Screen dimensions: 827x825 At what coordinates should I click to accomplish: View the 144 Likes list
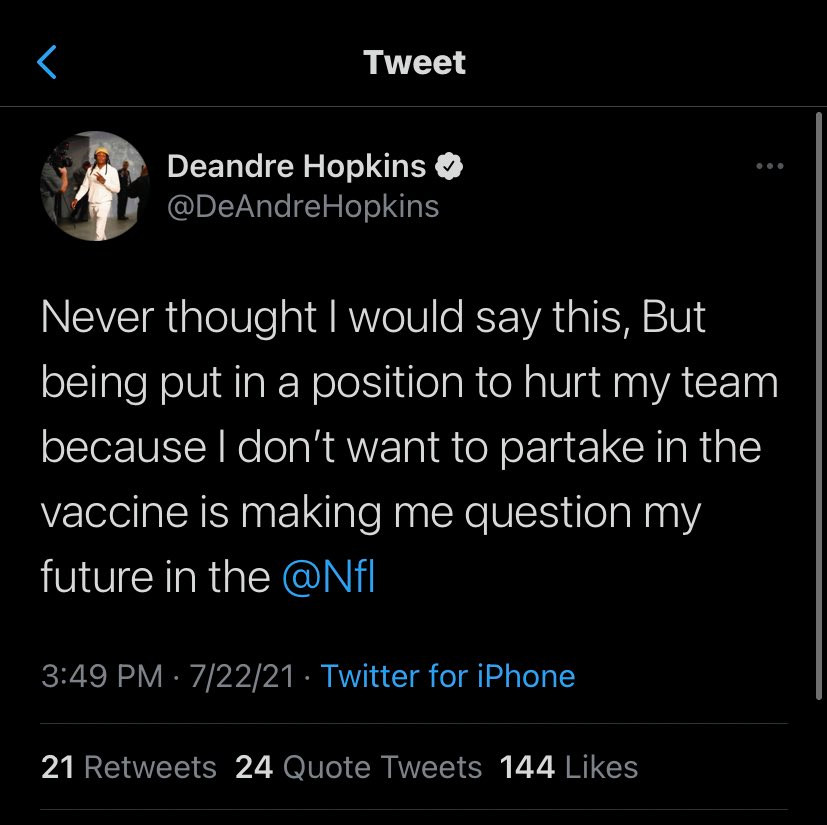click(569, 767)
